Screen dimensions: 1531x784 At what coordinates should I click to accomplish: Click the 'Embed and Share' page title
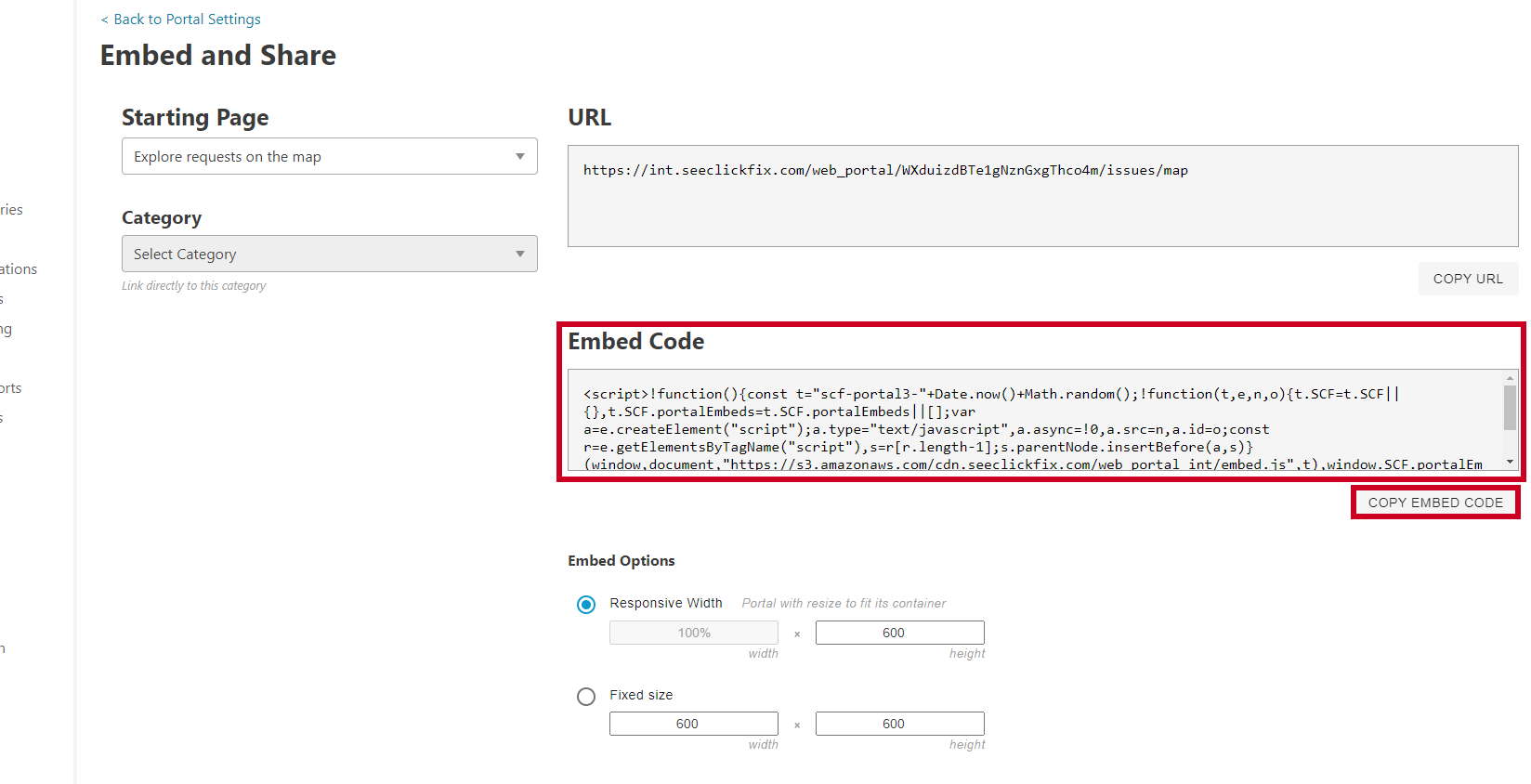218,56
